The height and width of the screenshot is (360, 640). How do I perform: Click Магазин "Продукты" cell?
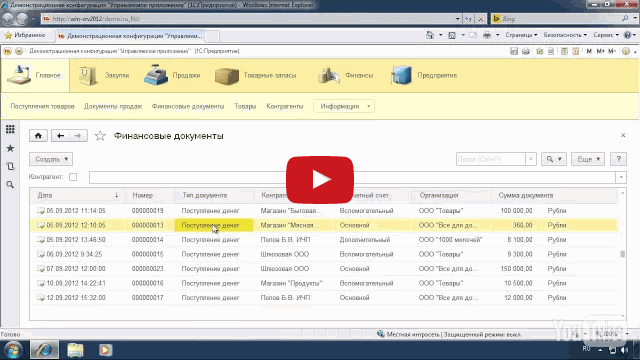[291, 283]
